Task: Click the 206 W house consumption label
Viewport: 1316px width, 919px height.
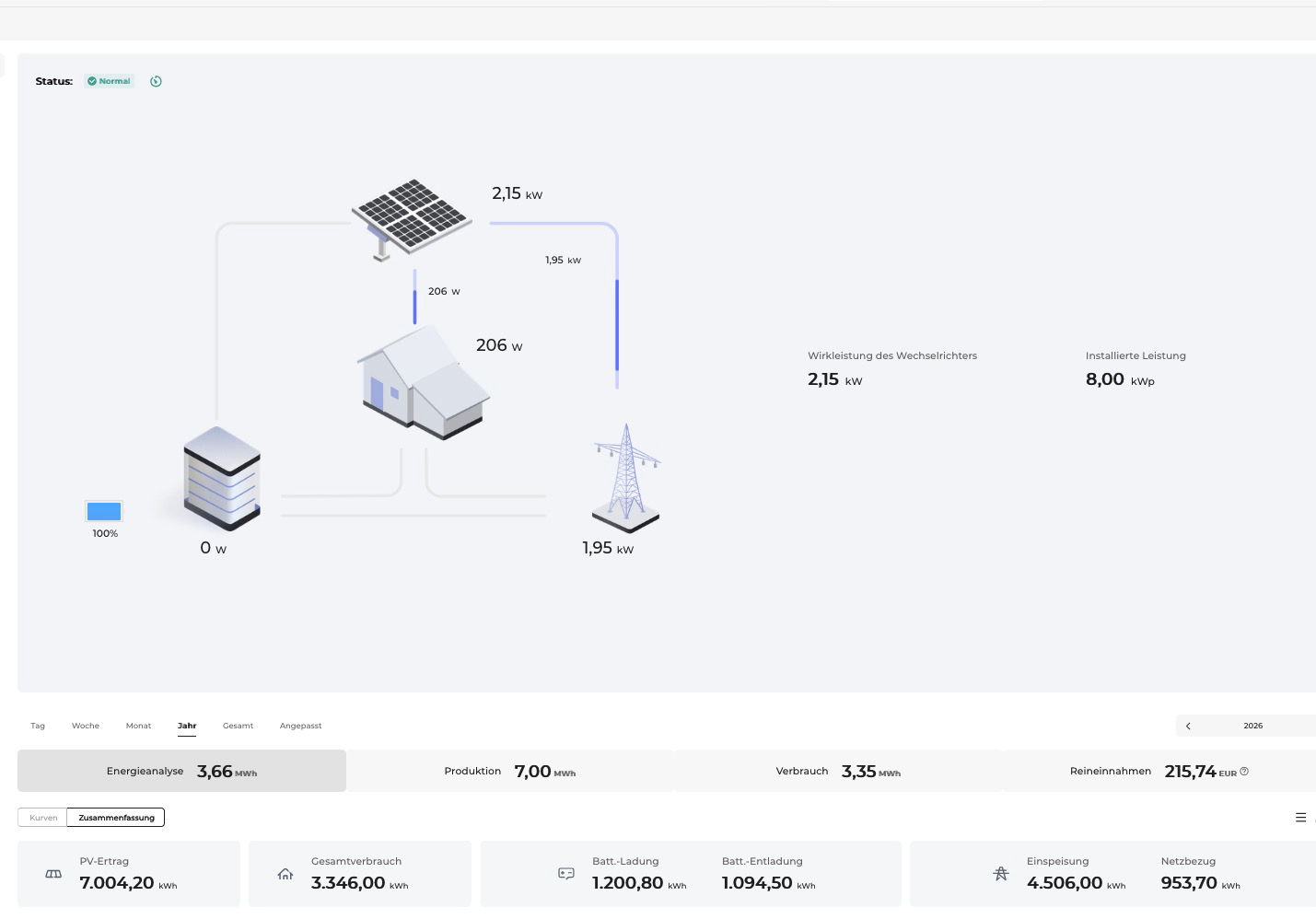Action: point(499,345)
